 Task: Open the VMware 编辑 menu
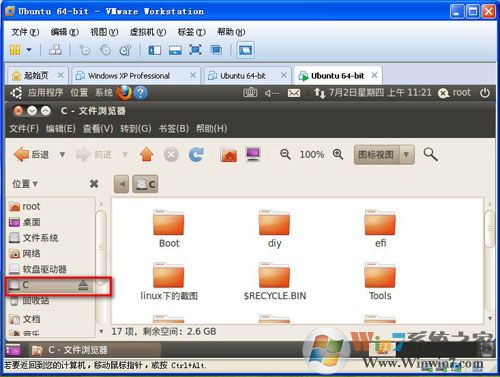(x=65, y=32)
